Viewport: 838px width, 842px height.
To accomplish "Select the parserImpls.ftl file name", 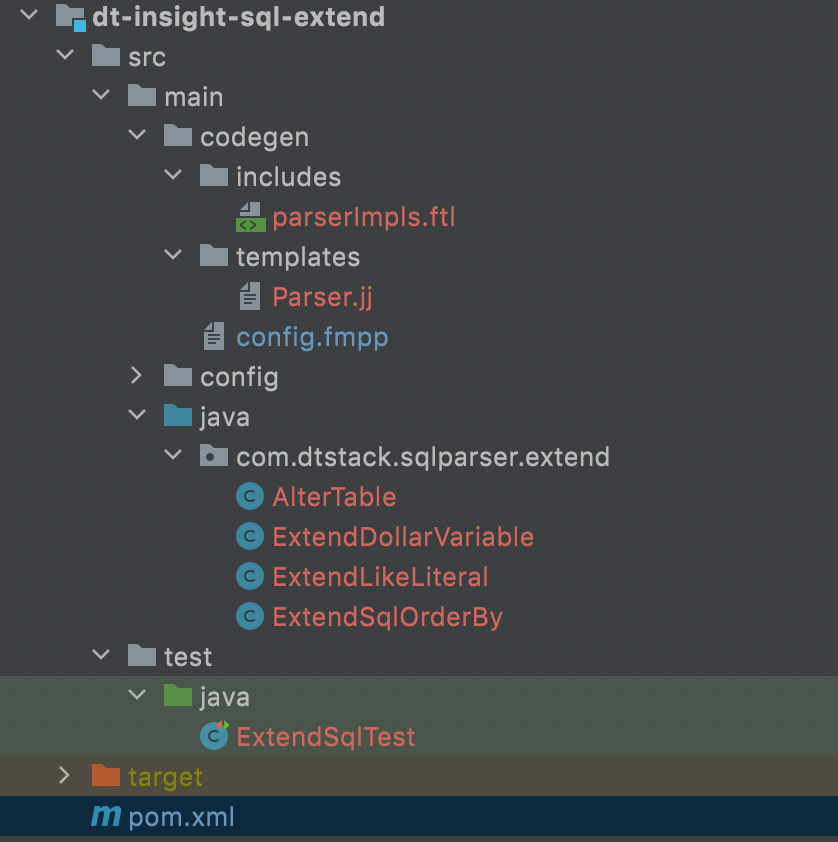I will [x=364, y=217].
